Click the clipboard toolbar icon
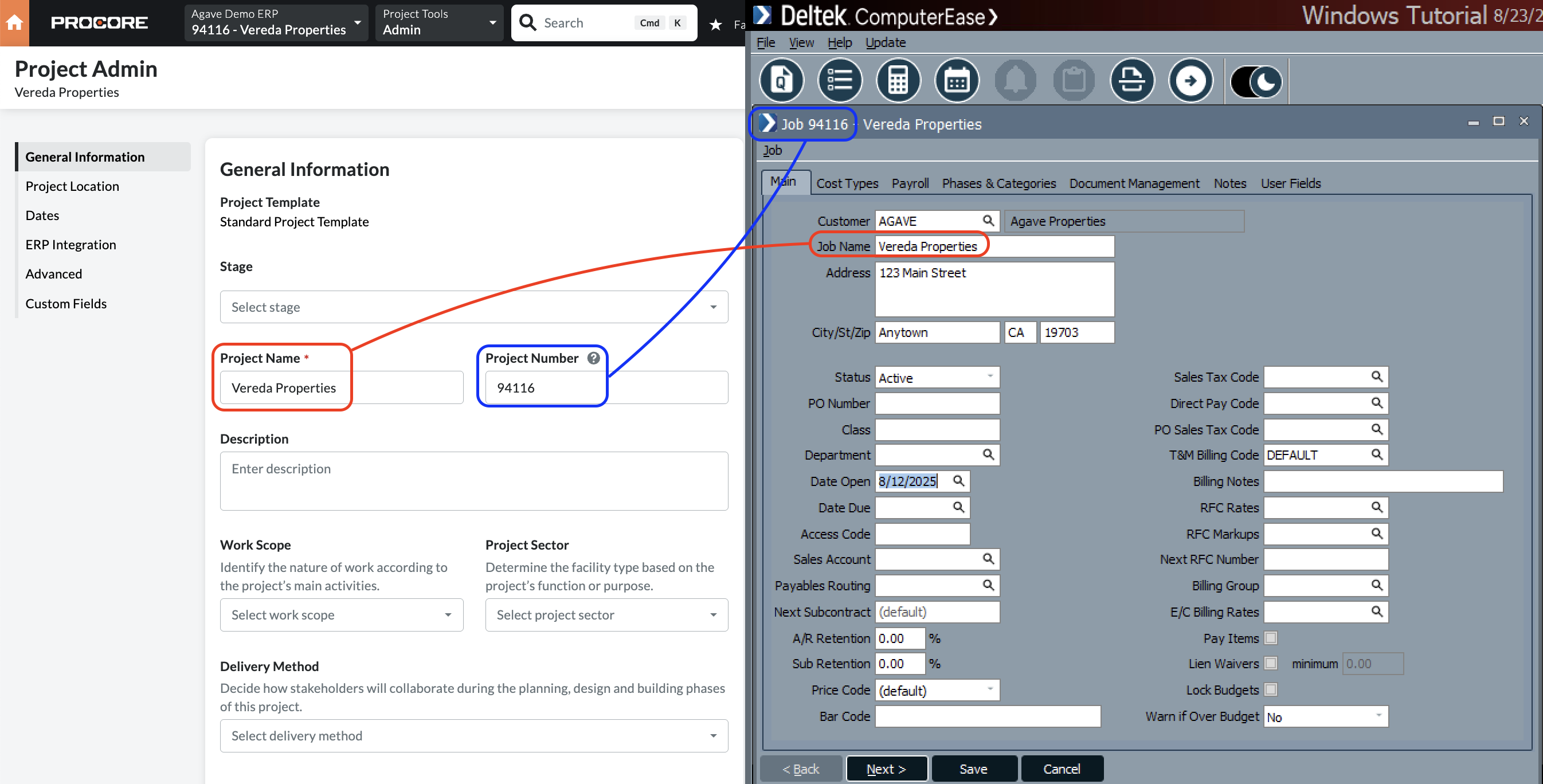This screenshot has height=784, width=1543. (1074, 80)
